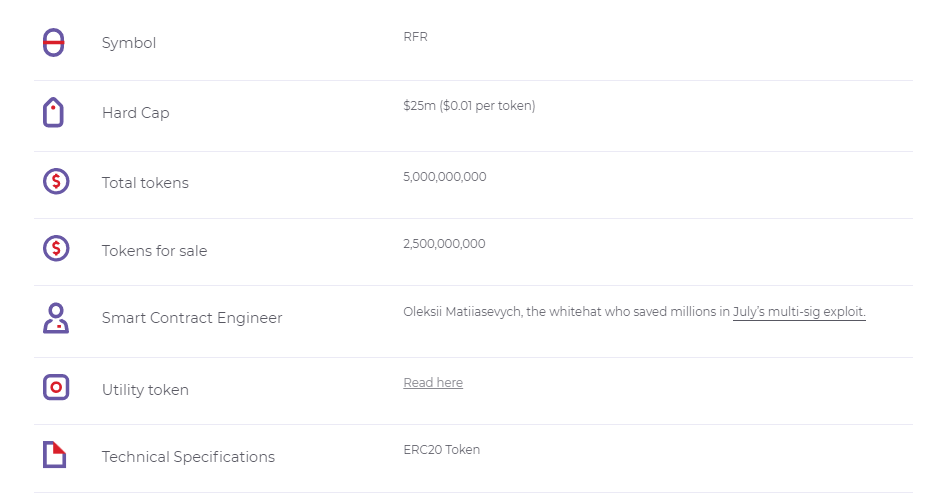The width and height of the screenshot is (942, 497).
Task: Click the Symbol label text
Action: tap(129, 43)
